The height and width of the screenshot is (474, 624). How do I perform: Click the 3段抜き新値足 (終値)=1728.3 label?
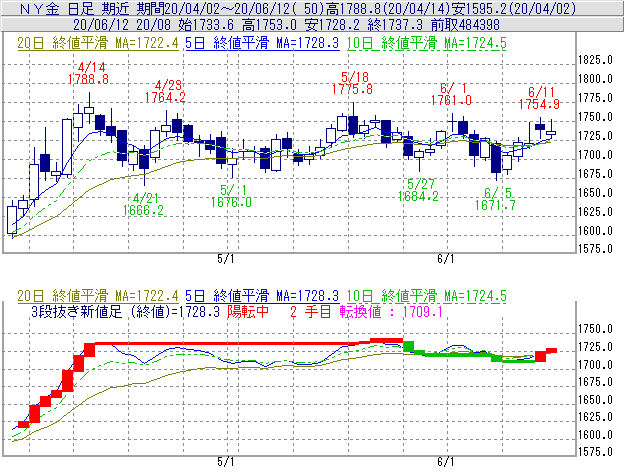click(x=125, y=312)
